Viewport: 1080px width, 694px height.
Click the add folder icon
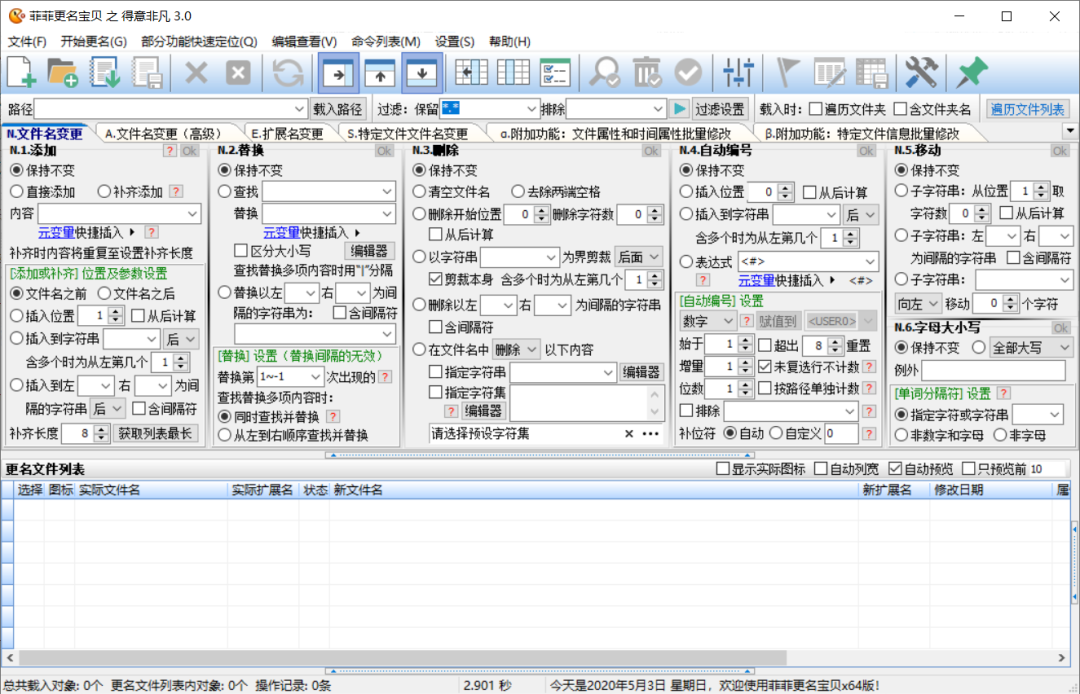63,72
